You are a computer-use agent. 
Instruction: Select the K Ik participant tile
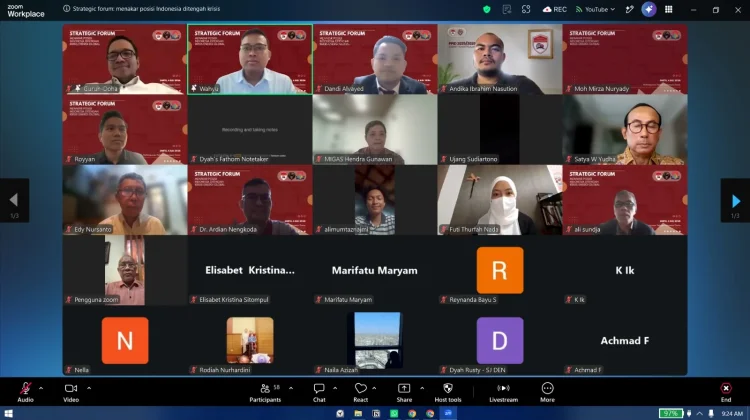coord(625,270)
